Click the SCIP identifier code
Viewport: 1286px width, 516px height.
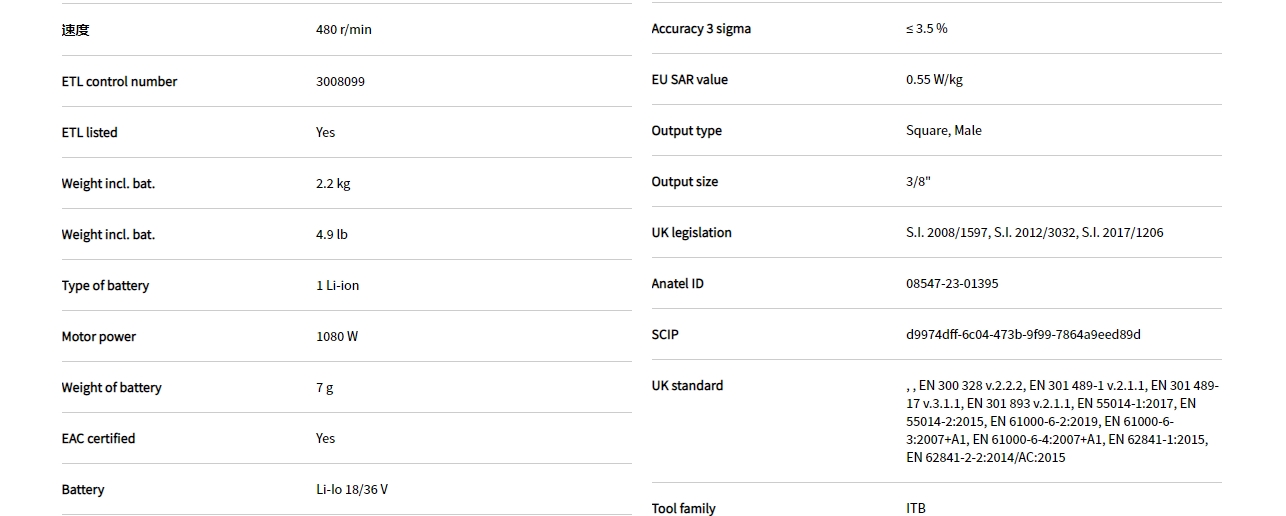[1023, 335]
